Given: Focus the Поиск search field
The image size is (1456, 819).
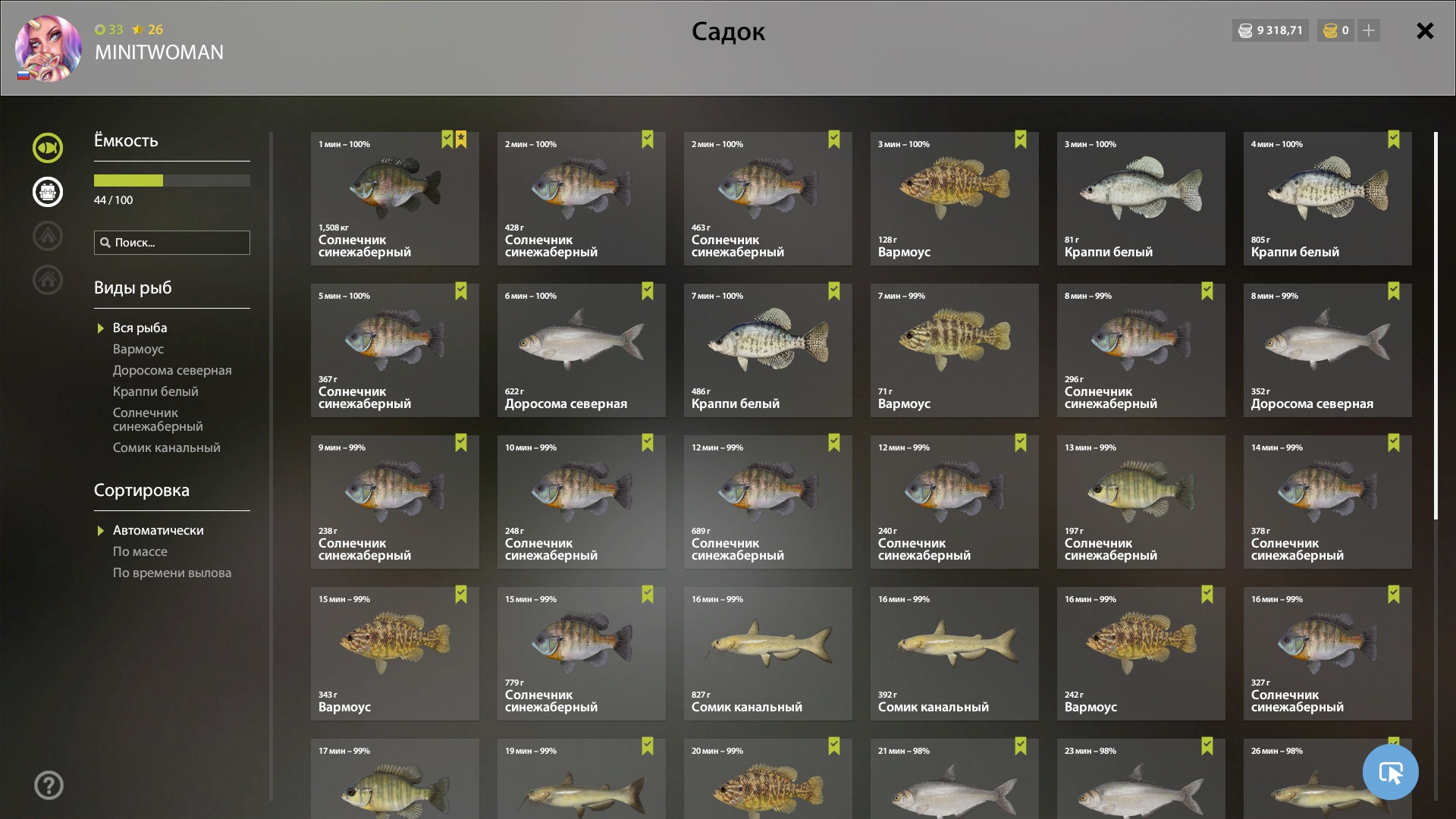Looking at the screenshot, I should coord(172,243).
